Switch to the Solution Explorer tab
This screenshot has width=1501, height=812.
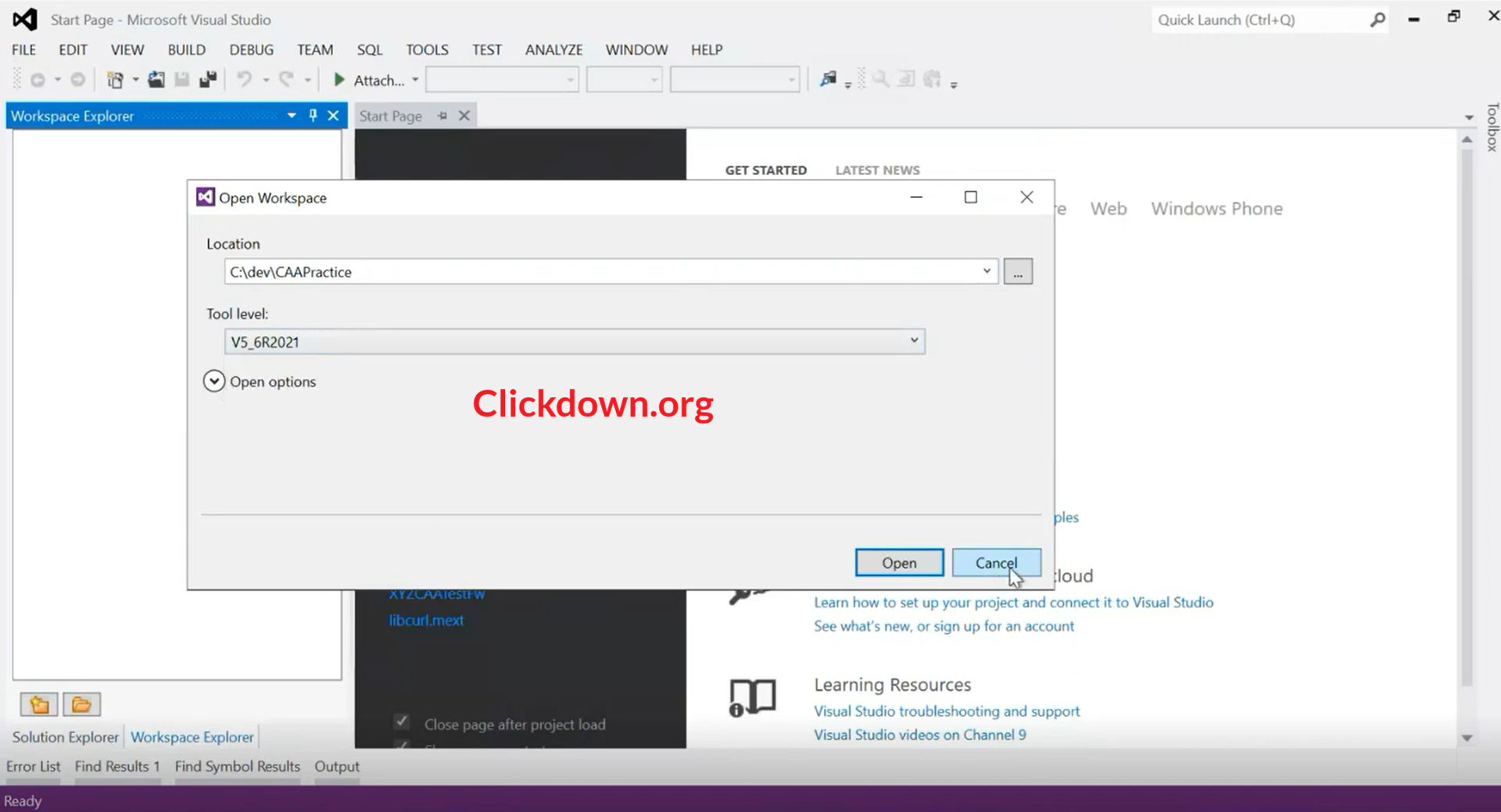coord(66,737)
